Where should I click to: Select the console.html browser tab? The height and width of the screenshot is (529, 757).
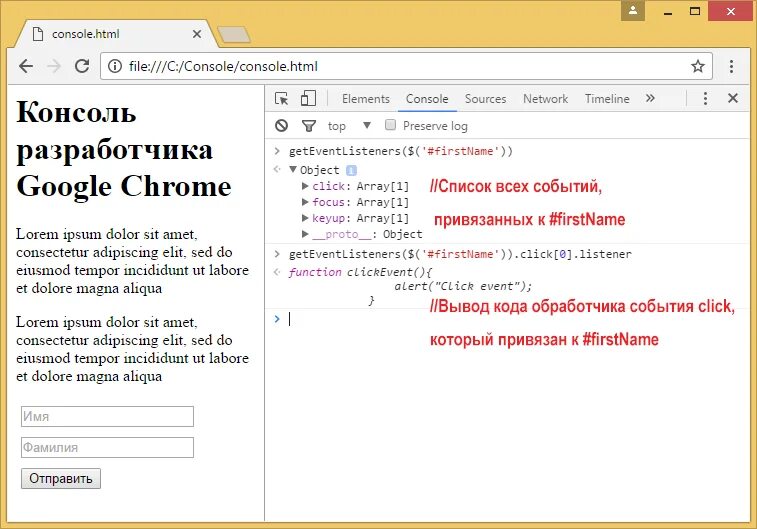116,34
